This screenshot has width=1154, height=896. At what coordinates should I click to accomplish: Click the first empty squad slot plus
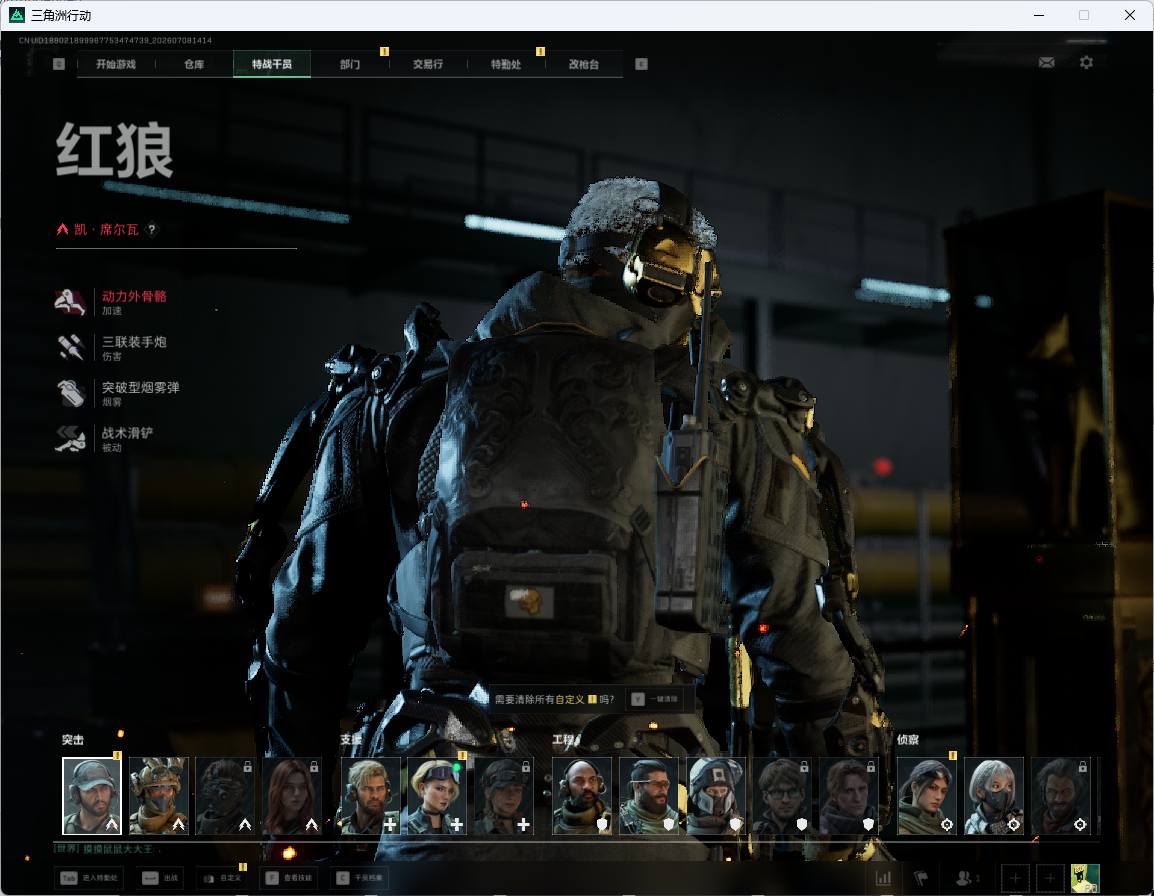1015,878
